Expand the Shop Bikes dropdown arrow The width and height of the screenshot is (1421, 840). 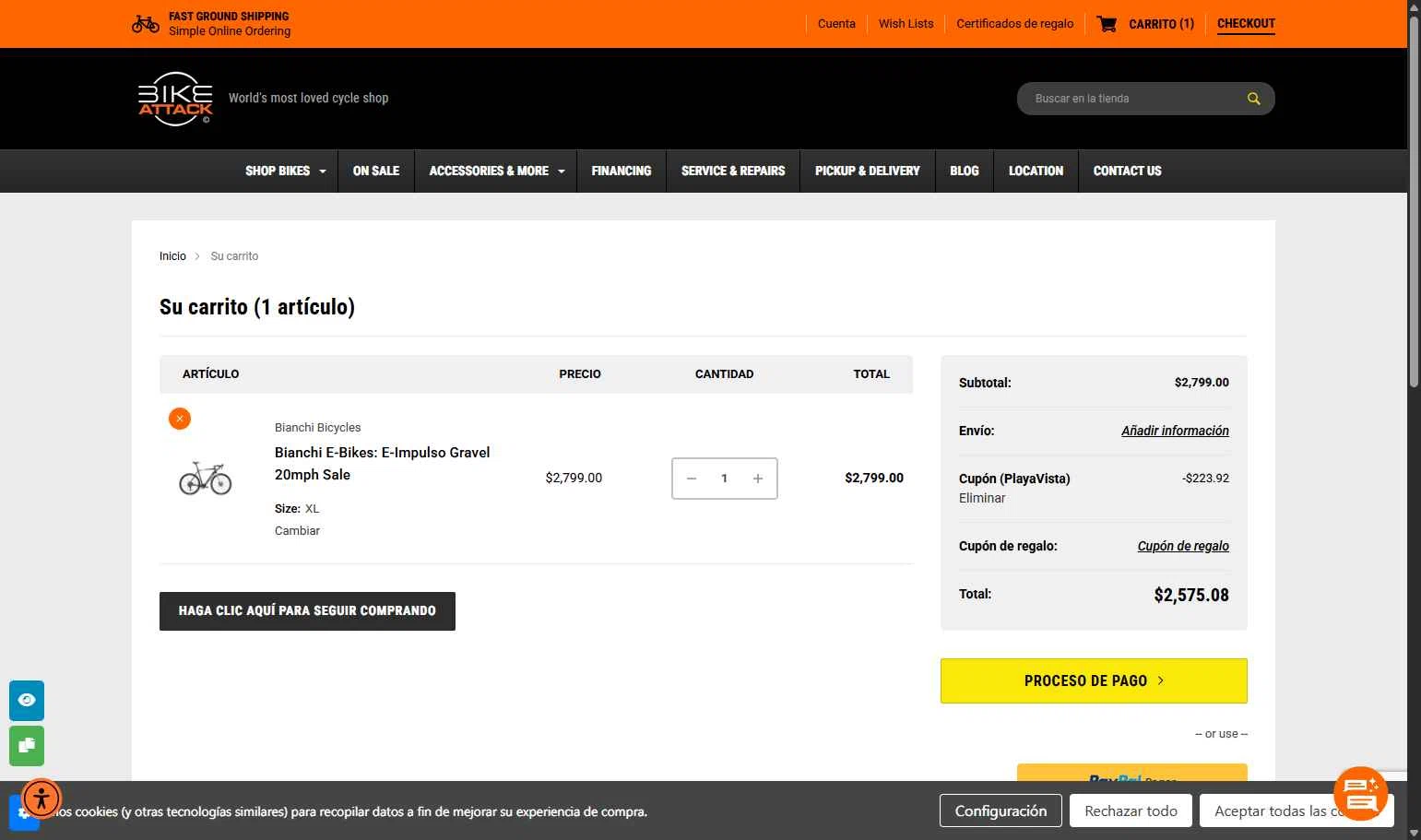coord(323,172)
